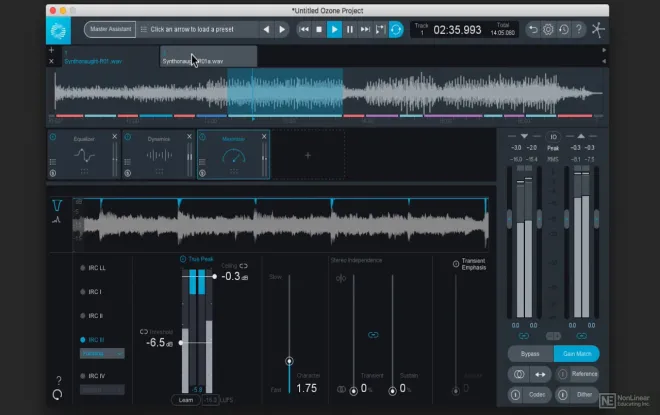Screen dimensions: 660x415
Task: Enable Transient Emphasis
Action: point(456,264)
